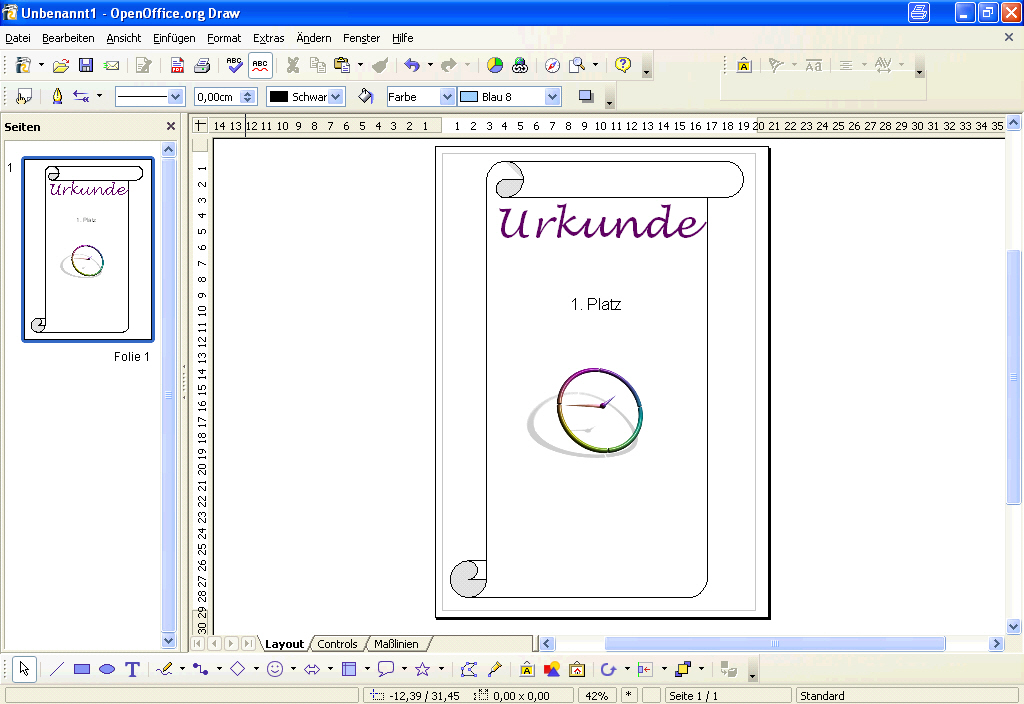This screenshot has height=704, width=1024.
Task: Select the Ellipse tool
Action: pyautogui.click(x=107, y=669)
